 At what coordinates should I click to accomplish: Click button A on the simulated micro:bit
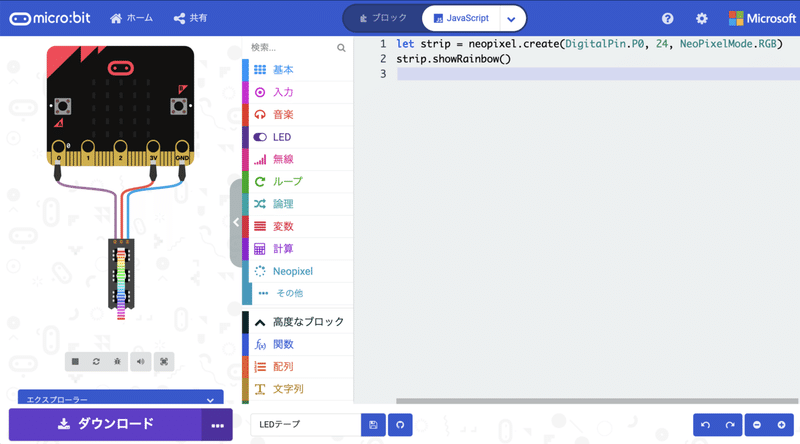point(63,106)
